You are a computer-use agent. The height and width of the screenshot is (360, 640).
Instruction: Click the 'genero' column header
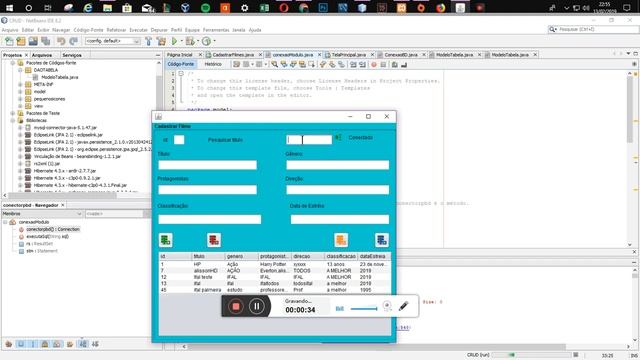pos(241,256)
